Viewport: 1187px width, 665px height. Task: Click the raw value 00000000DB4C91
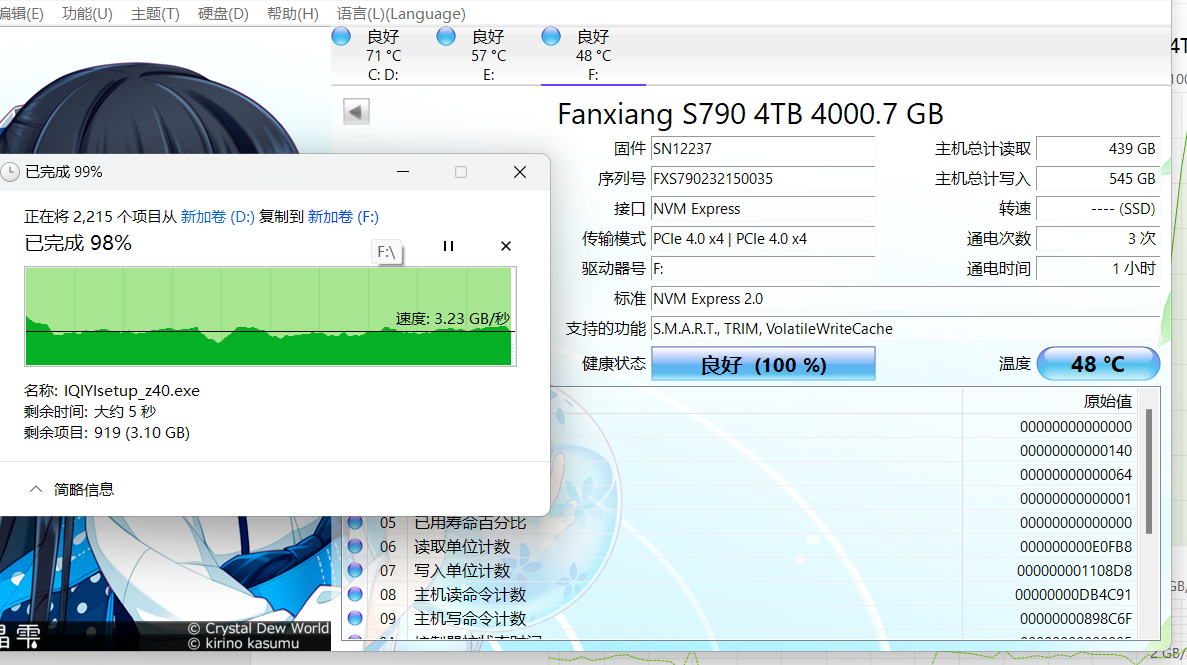pyautogui.click(x=1073, y=595)
